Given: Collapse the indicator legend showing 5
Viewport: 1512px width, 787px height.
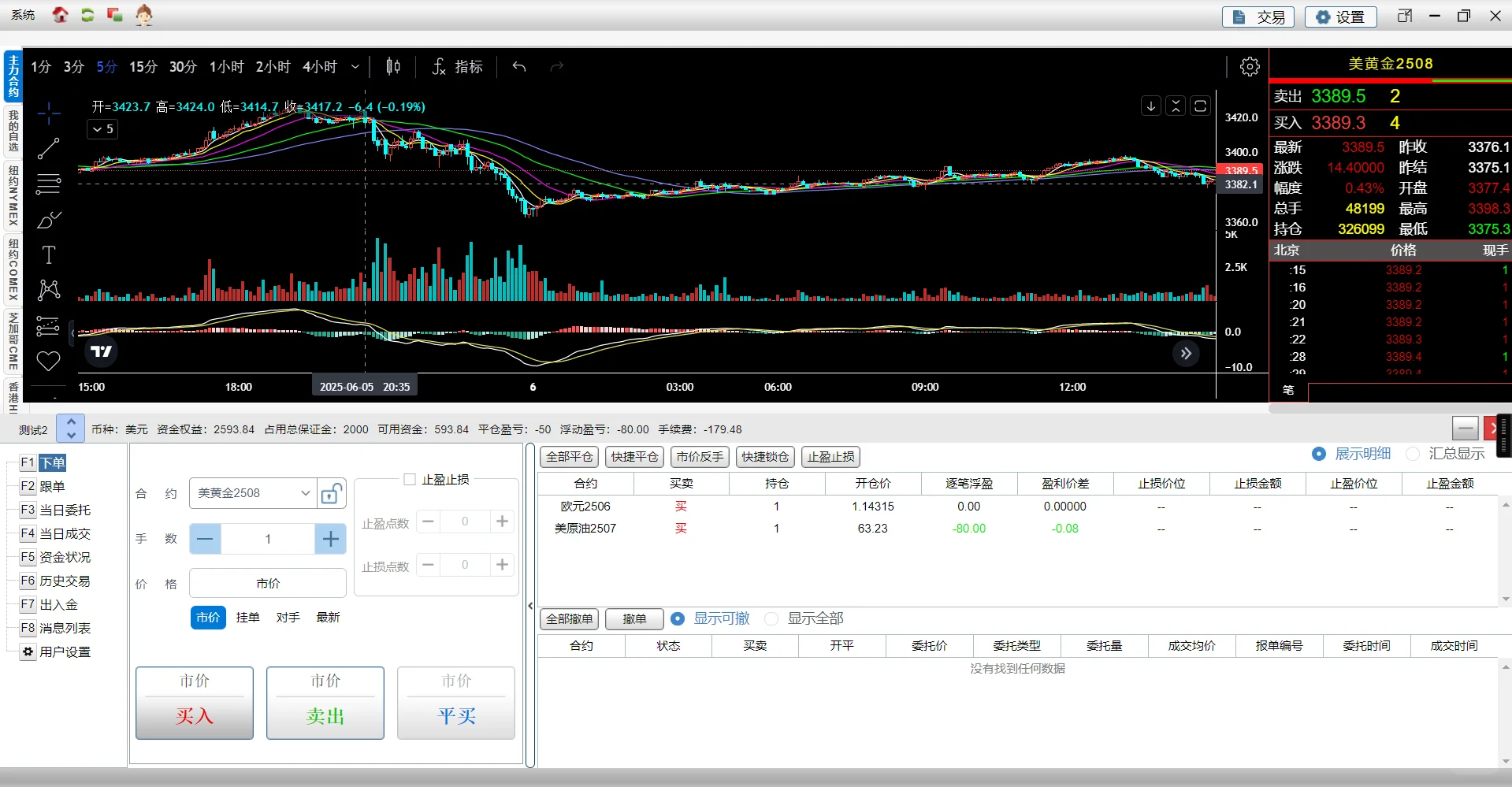Looking at the screenshot, I should (102, 129).
